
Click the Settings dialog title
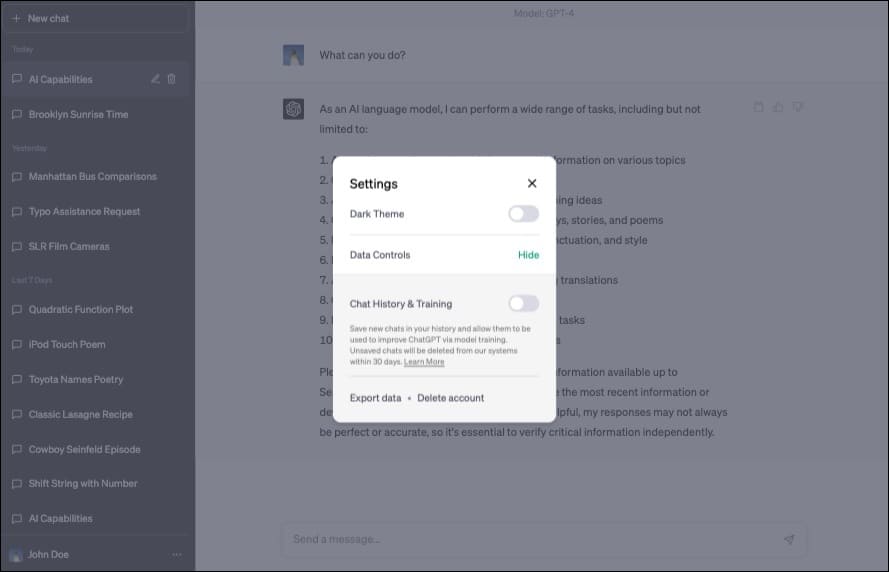pyautogui.click(x=374, y=184)
